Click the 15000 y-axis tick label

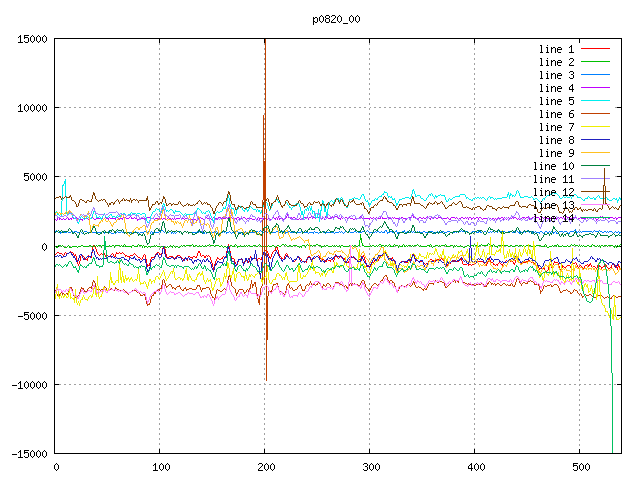[x=32, y=39]
